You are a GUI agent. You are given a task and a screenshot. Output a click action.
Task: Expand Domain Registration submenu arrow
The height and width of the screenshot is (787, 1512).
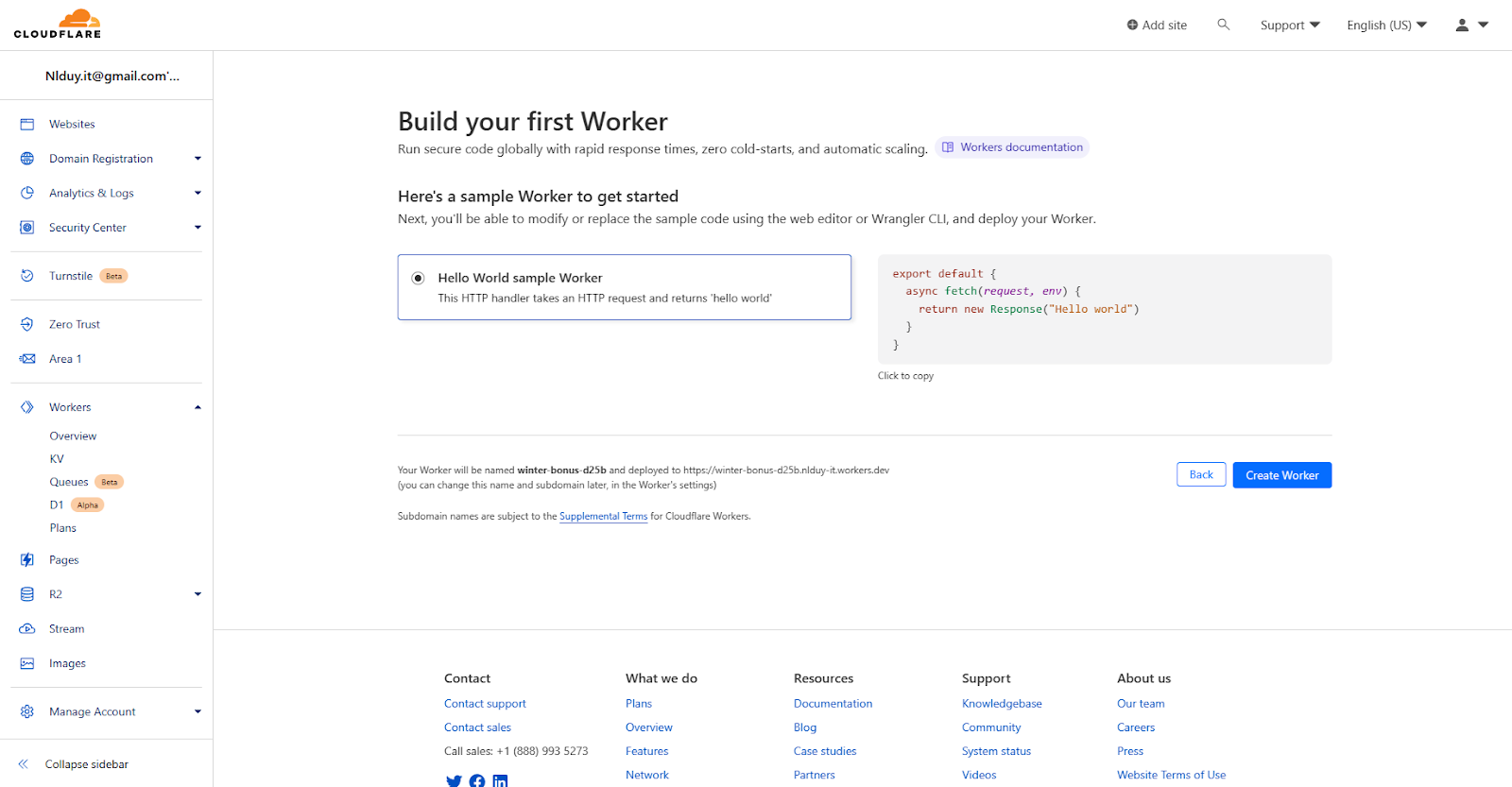198,159
